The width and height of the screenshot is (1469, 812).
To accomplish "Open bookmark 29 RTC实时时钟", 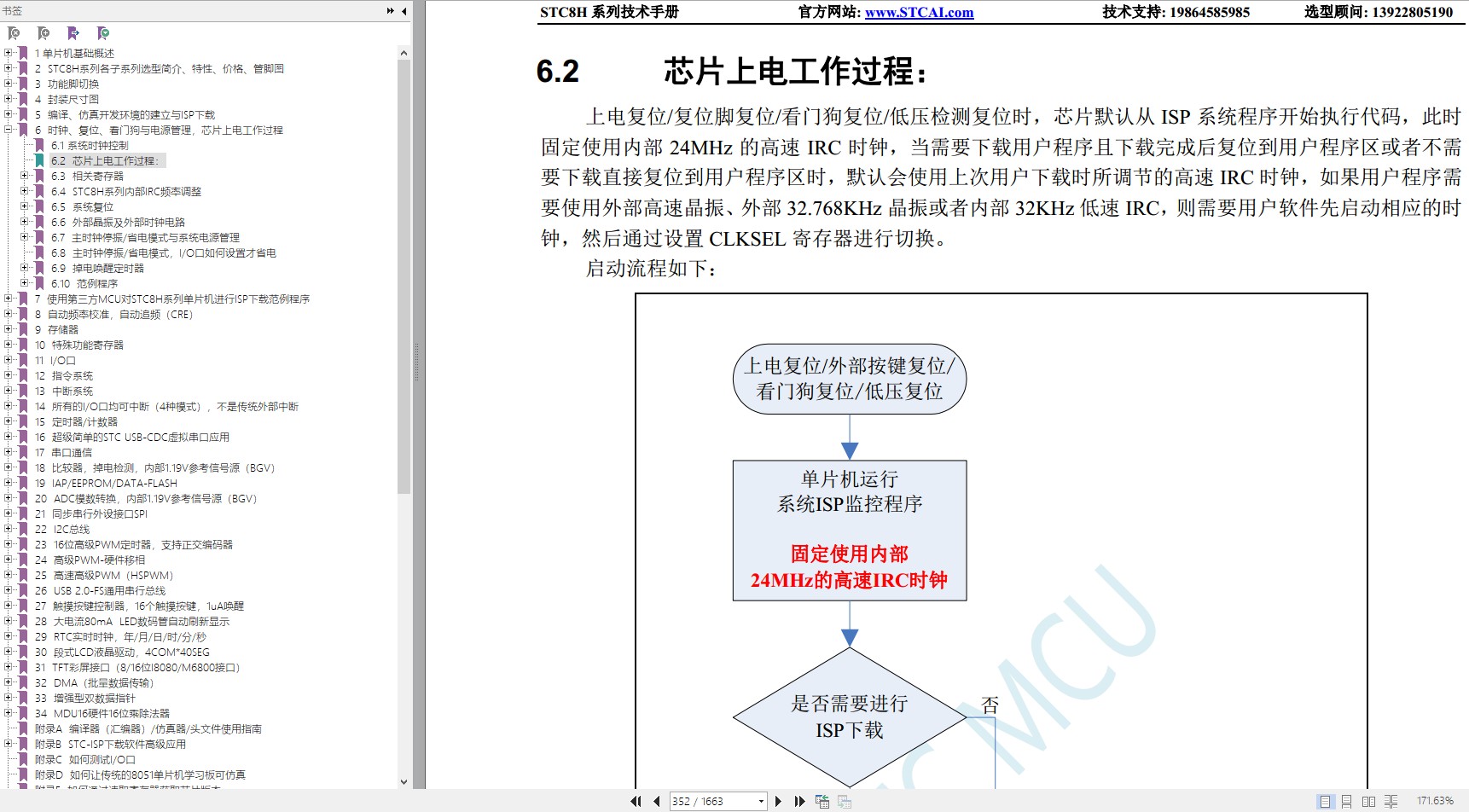I will click(x=120, y=636).
